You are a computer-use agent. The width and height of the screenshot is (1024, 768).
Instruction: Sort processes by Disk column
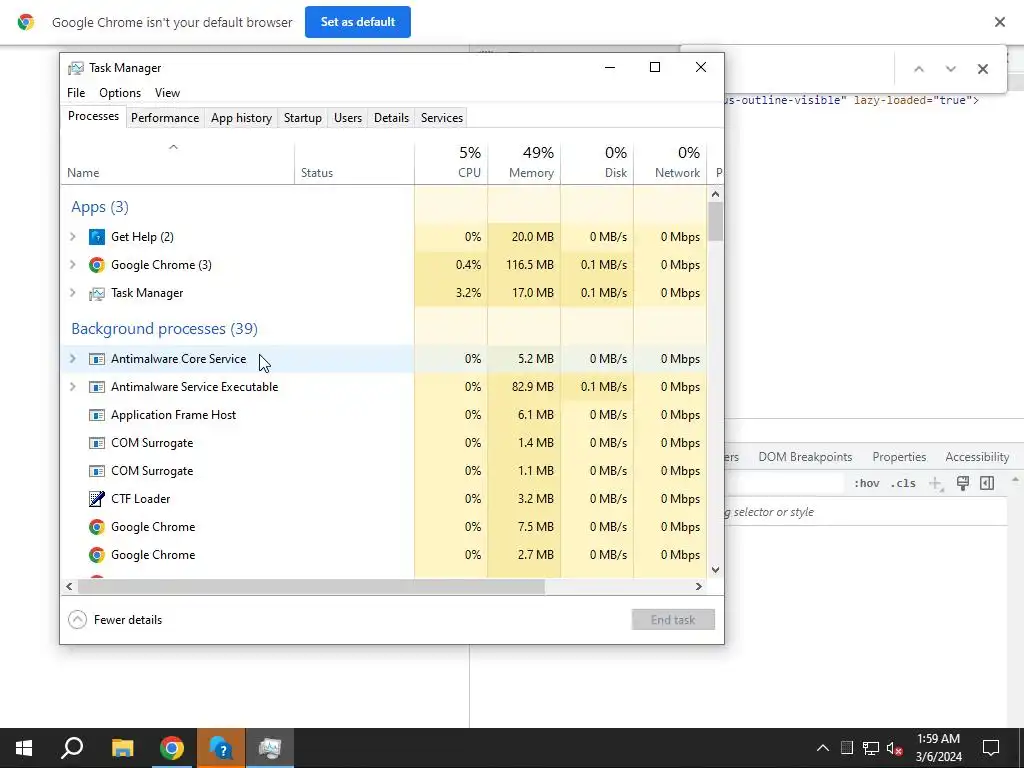pyautogui.click(x=597, y=163)
